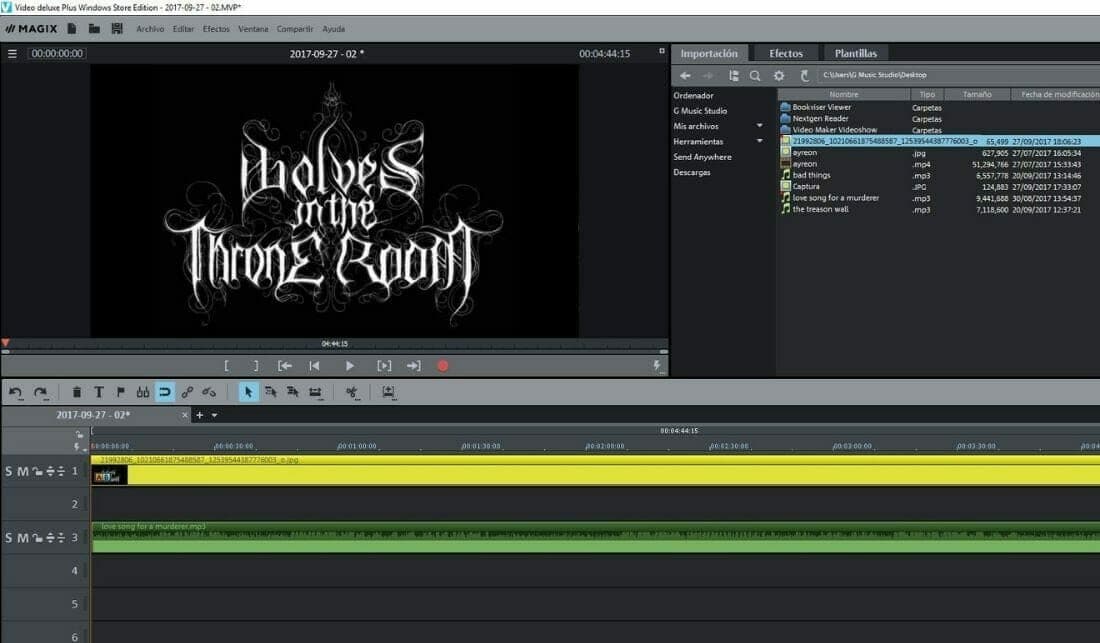Search files with the magnifier icon

(755, 76)
